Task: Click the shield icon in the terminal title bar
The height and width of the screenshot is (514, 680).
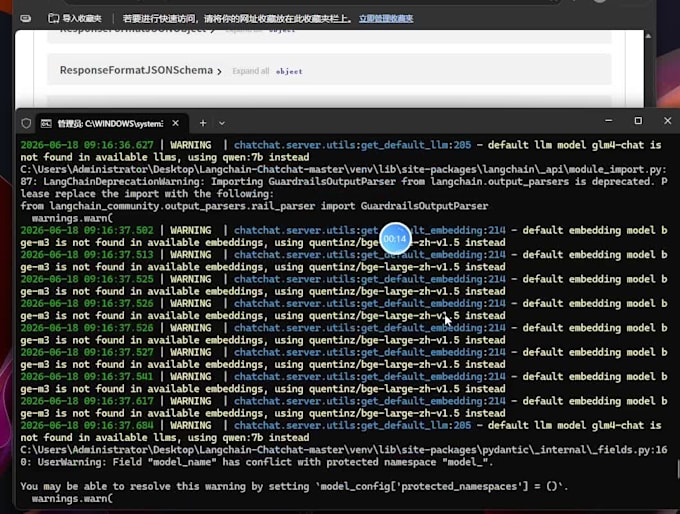Action: pos(26,124)
